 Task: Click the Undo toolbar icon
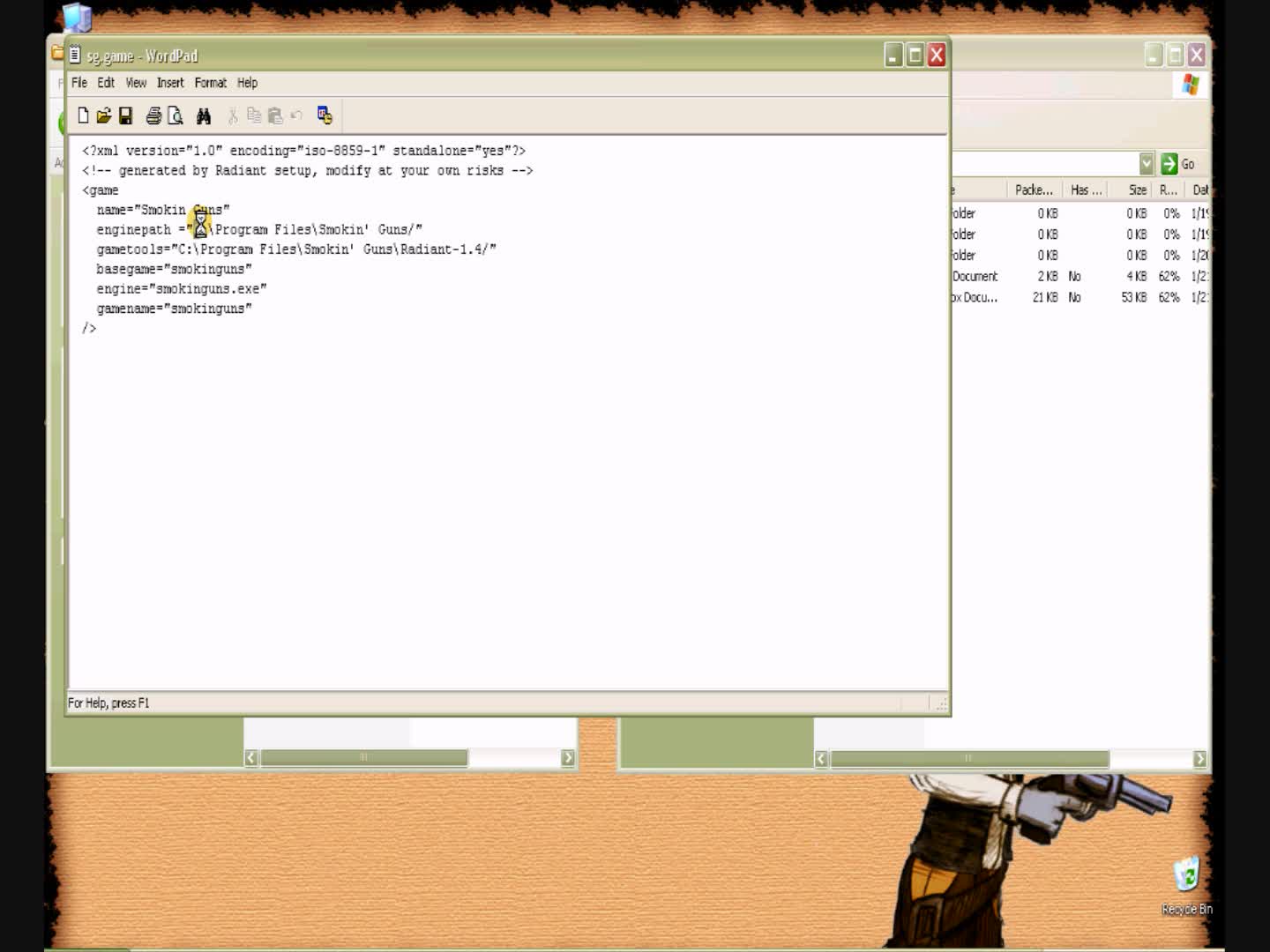click(x=295, y=115)
